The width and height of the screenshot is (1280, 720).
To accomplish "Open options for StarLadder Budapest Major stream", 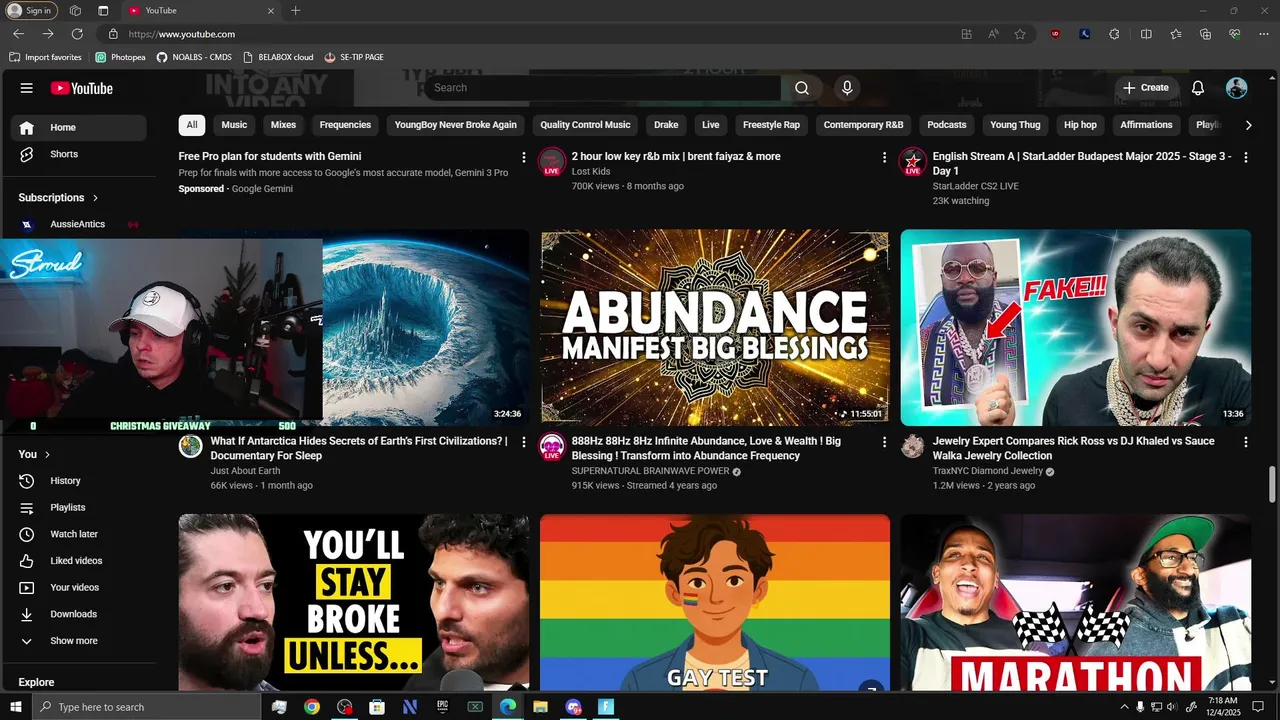I will pyautogui.click(x=1245, y=157).
